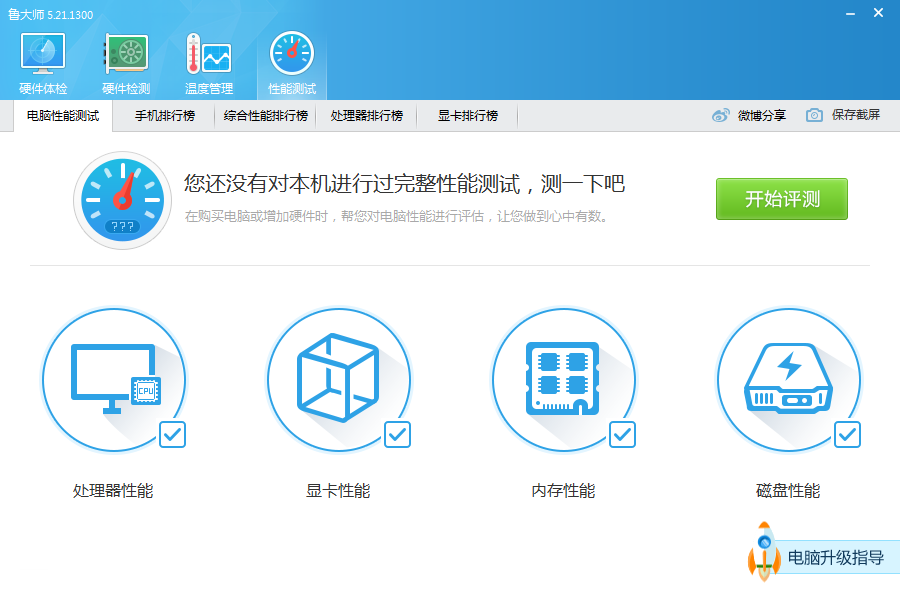
Task: Uncheck the 显卡性能 checkbox
Action: tap(397, 434)
